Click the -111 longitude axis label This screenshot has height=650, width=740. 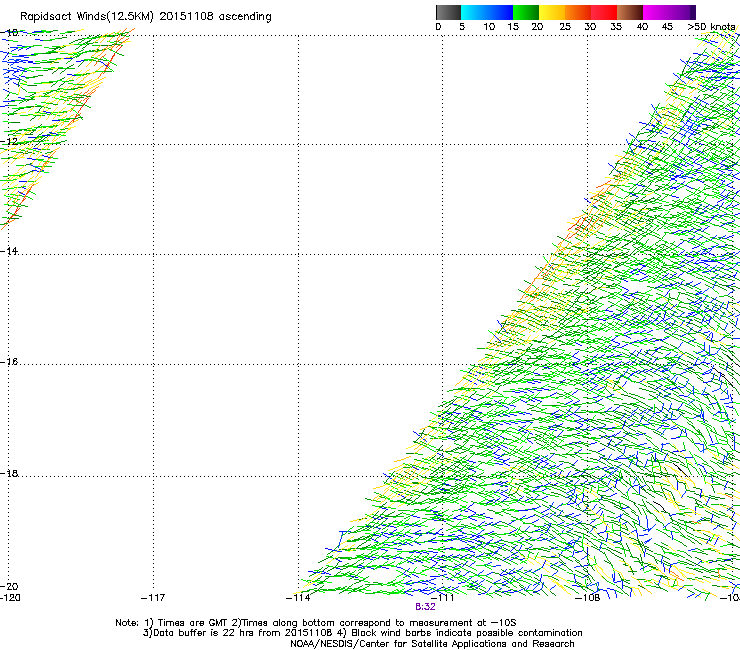click(443, 598)
